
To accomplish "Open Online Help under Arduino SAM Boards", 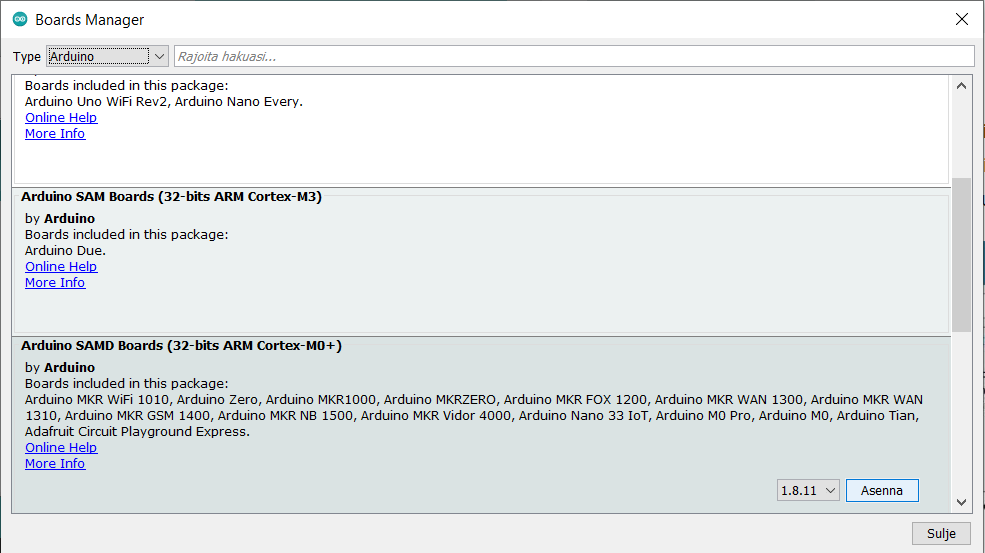I will coord(61,266).
